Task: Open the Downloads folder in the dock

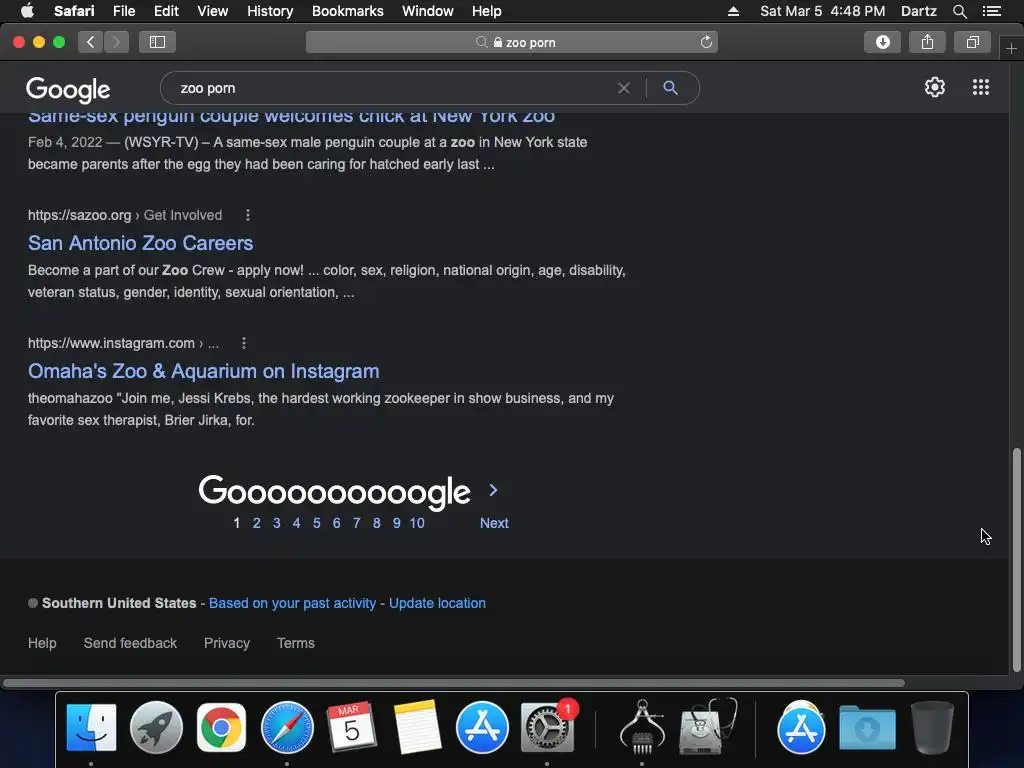Action: pos(867,728)
